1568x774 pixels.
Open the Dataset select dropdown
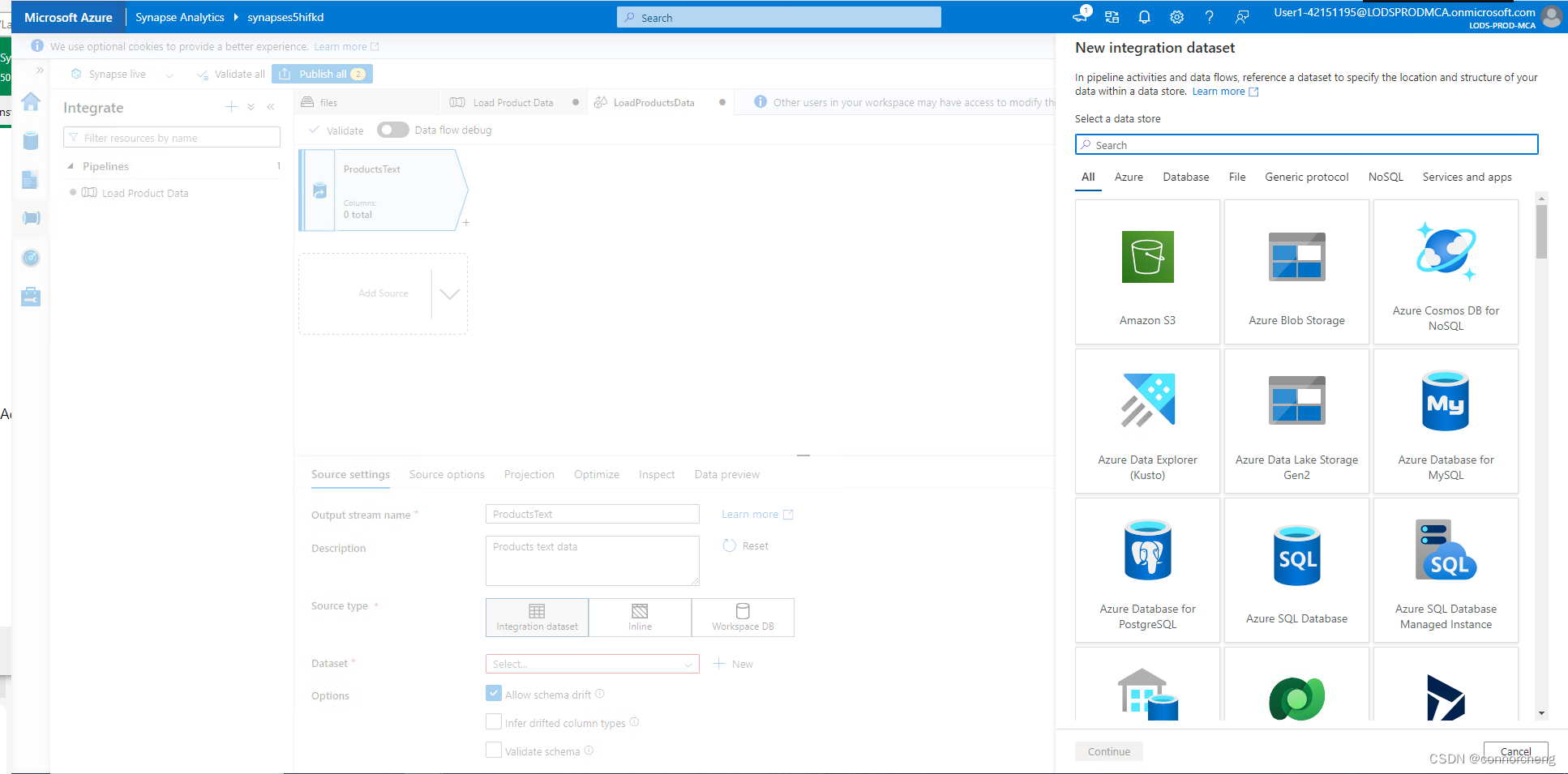(x=592, y=664)
